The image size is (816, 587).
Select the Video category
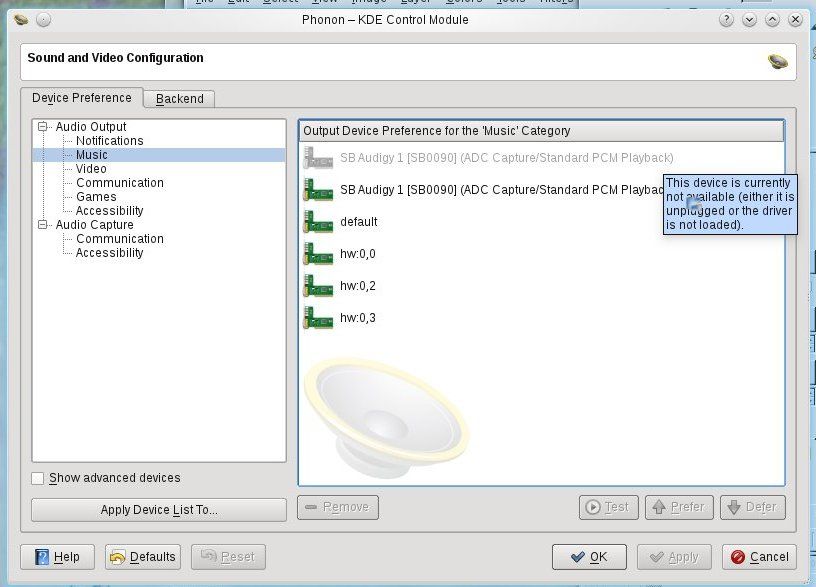pyautogui.click(x=91, y=169)
